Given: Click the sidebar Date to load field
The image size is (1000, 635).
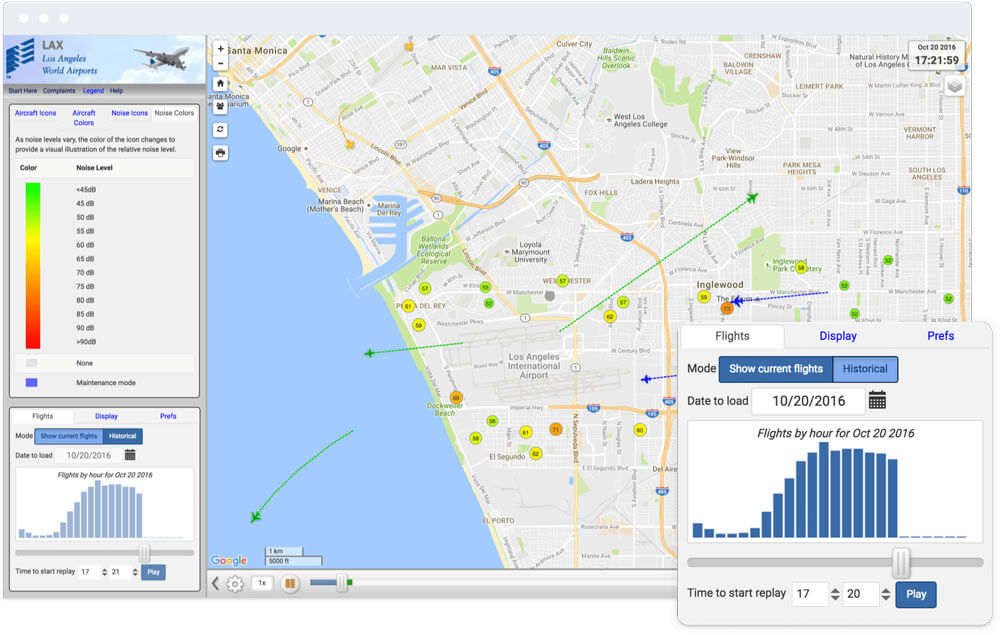Looking at the screenshot, I should click(89, 455).
